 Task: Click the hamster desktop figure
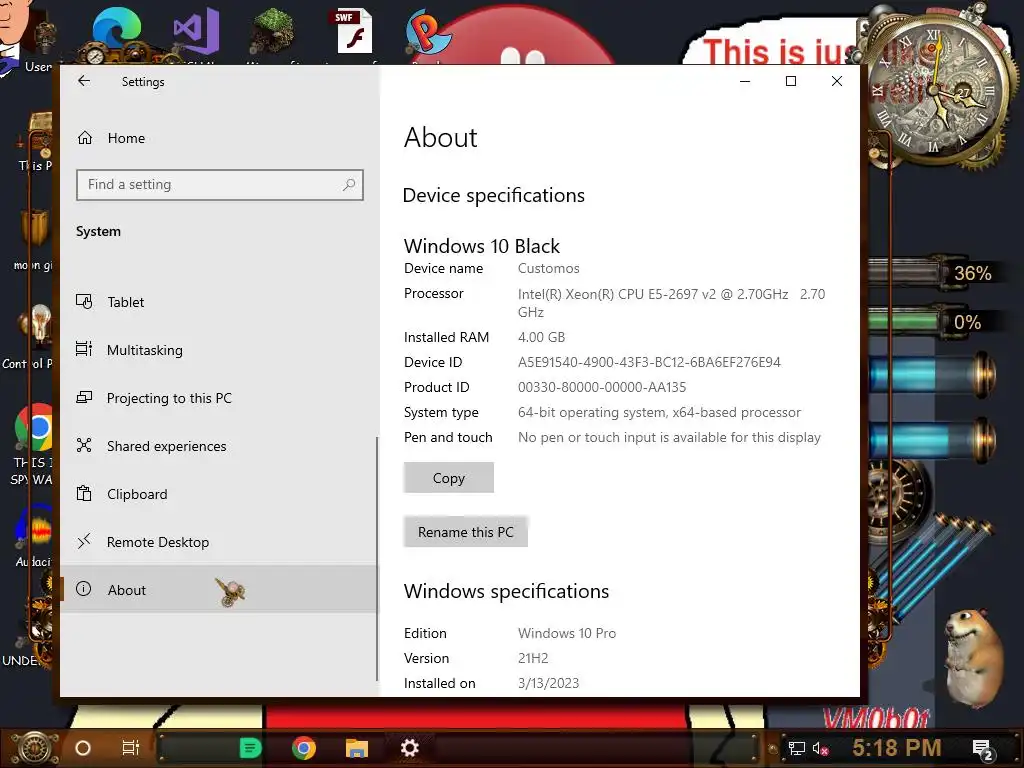[974, 658]
